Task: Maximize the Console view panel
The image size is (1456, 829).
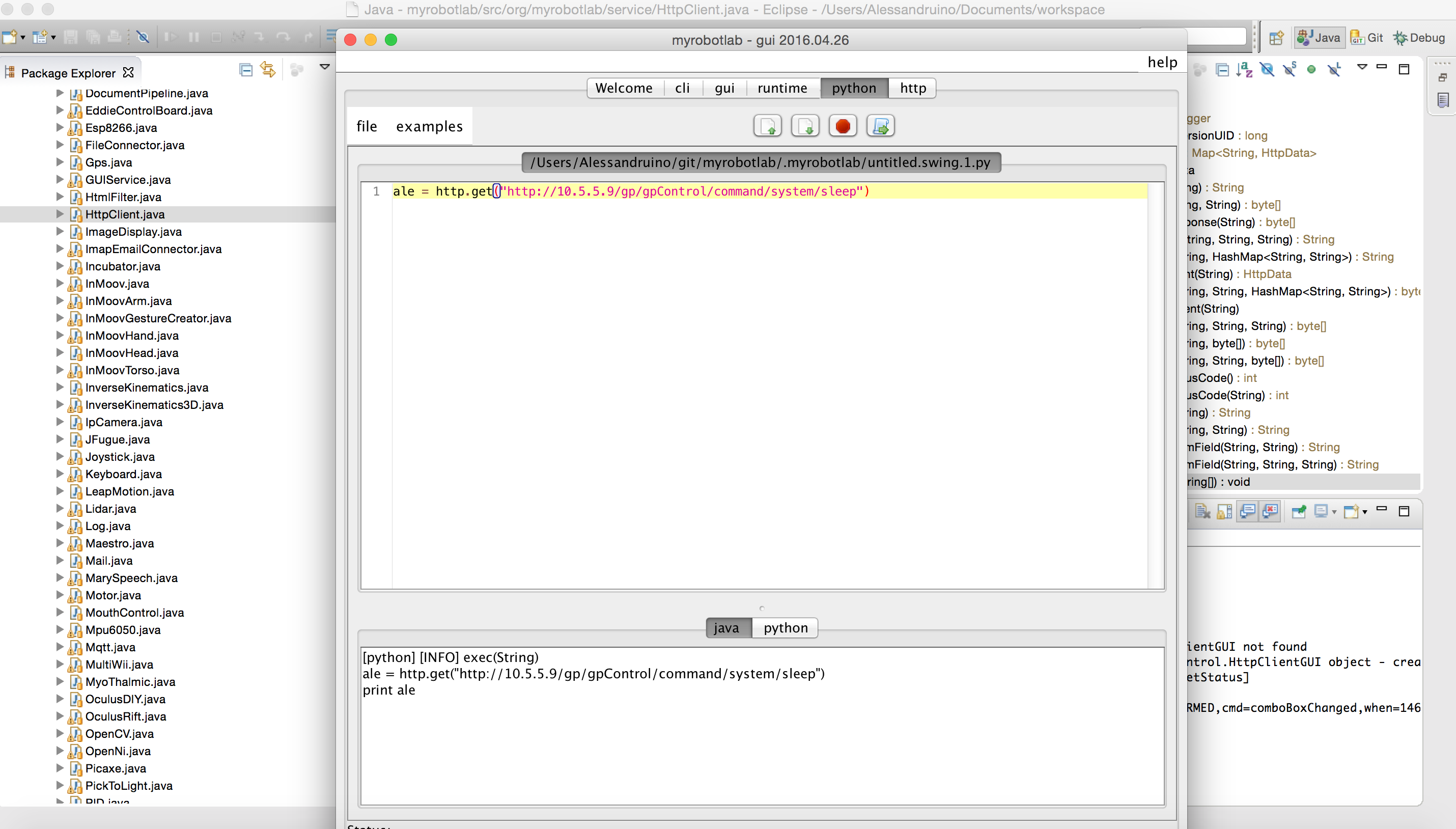Action: (1404, 511)
